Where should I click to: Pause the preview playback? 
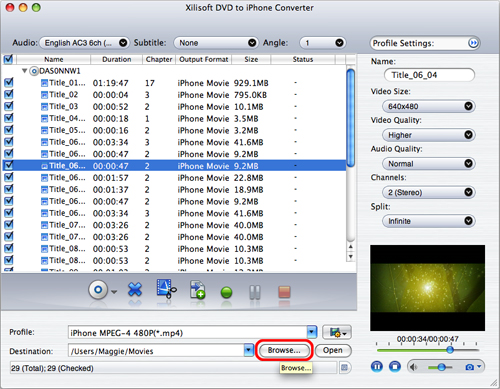click(x=377, y=367)
